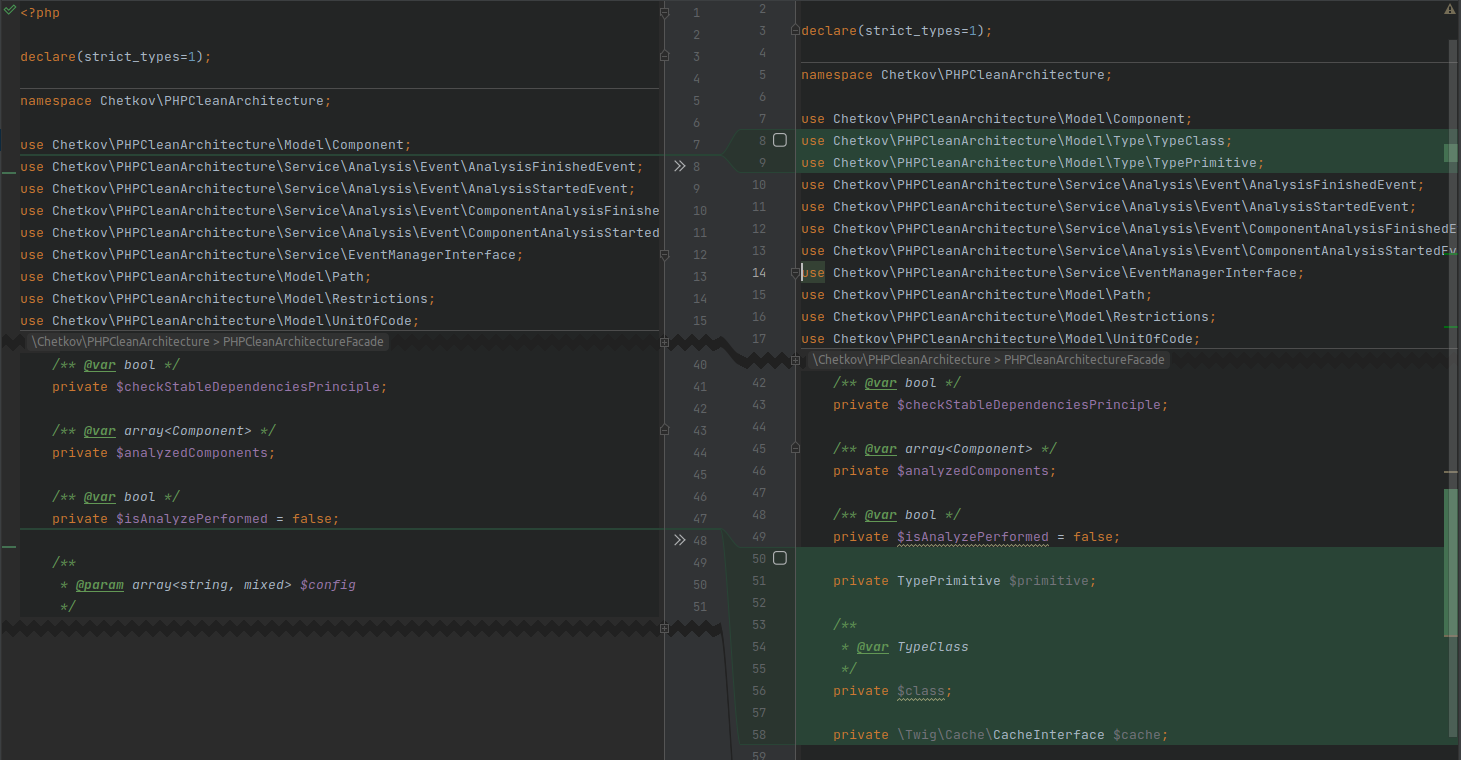Click namespace line in the left pane
This screenshot has height=760, width=1461.
176,101
